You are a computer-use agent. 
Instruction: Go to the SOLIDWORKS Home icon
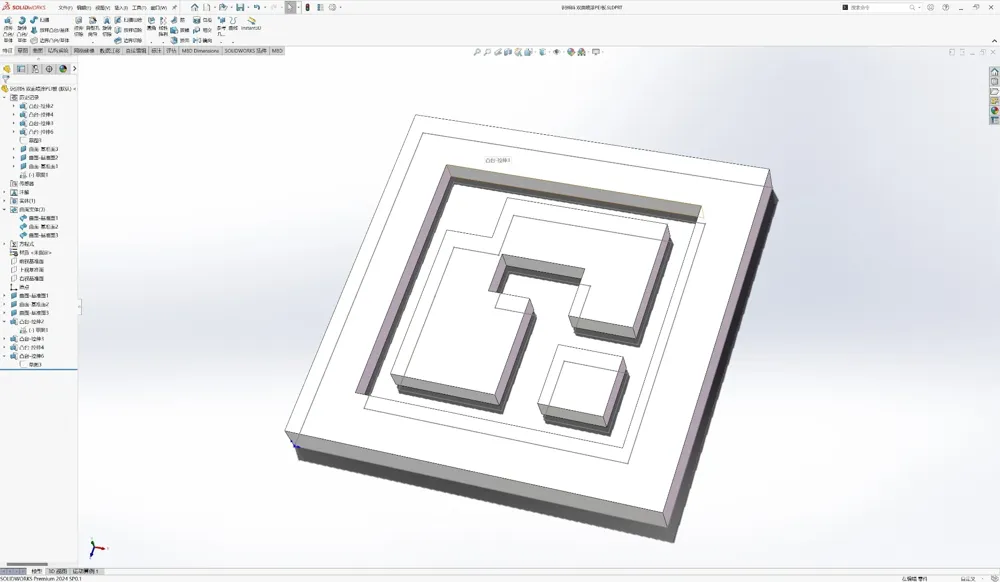(195, 7)
